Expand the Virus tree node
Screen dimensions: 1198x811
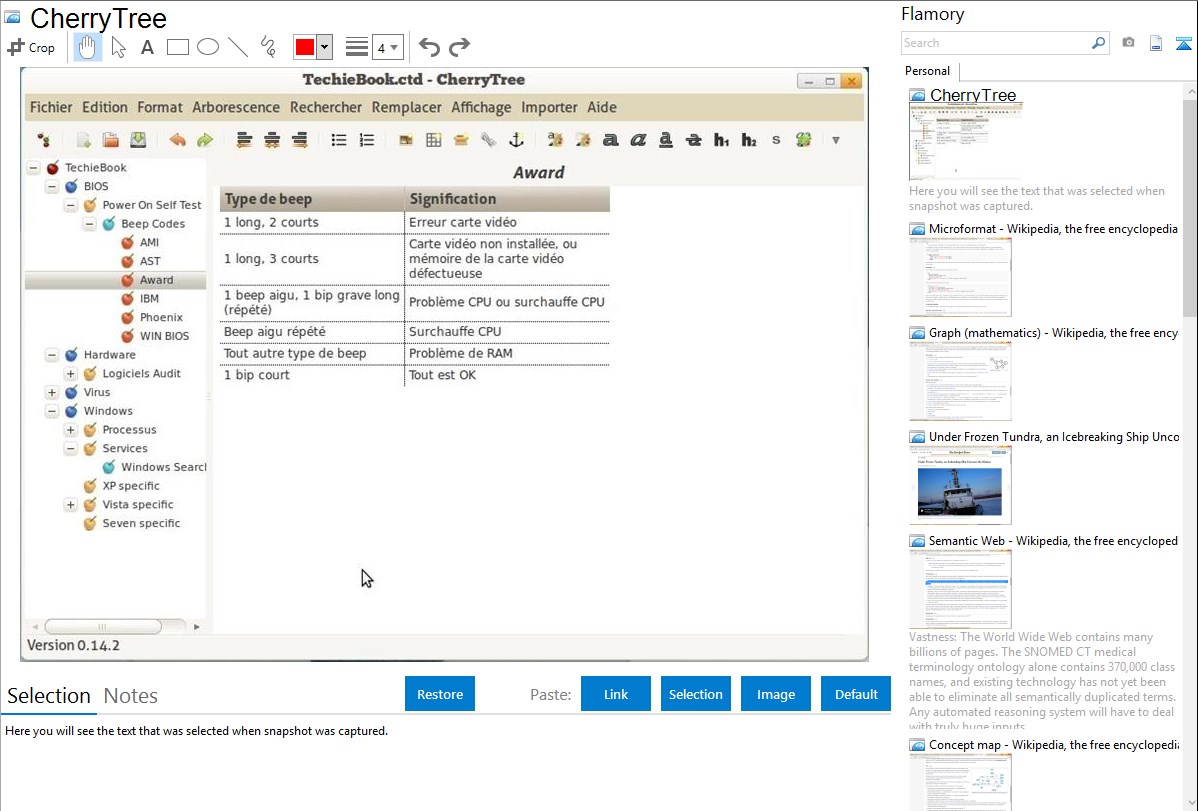(x=52, y=392)
